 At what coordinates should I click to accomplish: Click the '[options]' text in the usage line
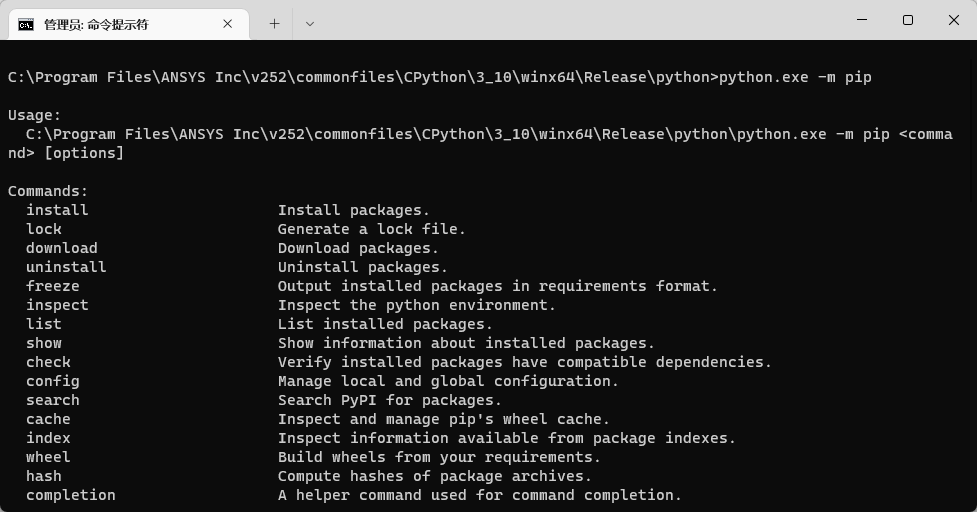point(83,153)
